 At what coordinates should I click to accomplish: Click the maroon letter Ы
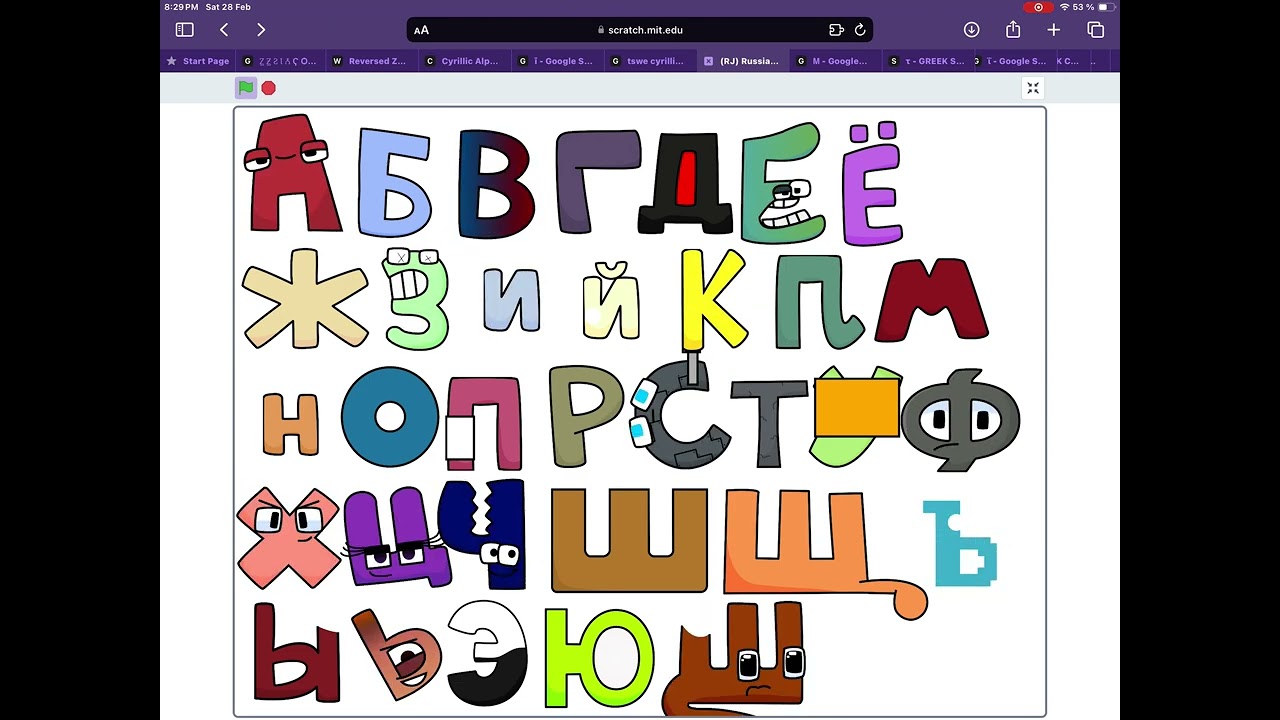coord(295,651)
